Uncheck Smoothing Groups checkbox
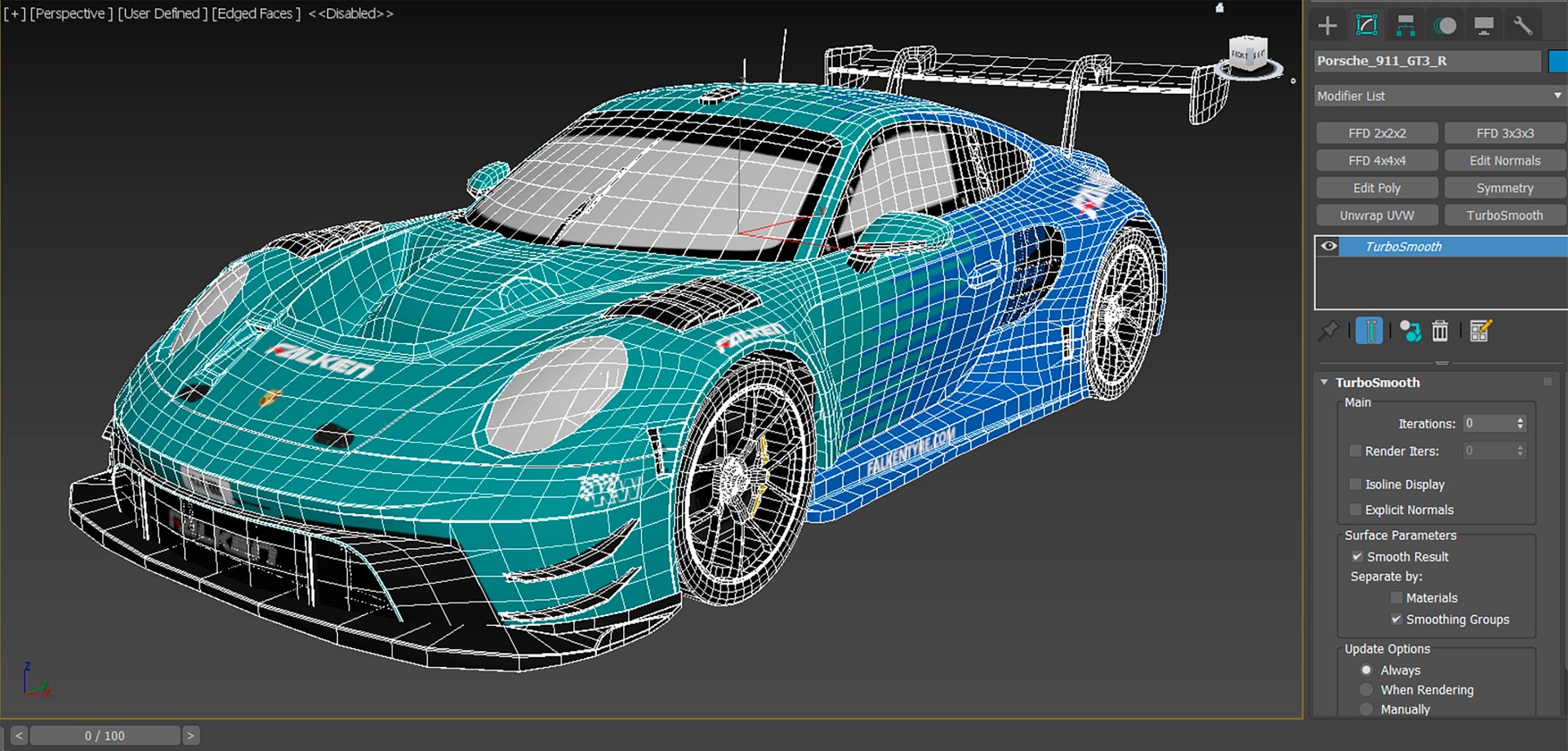This screenshot has width=1568, height=751. [x=1396, y=619]
